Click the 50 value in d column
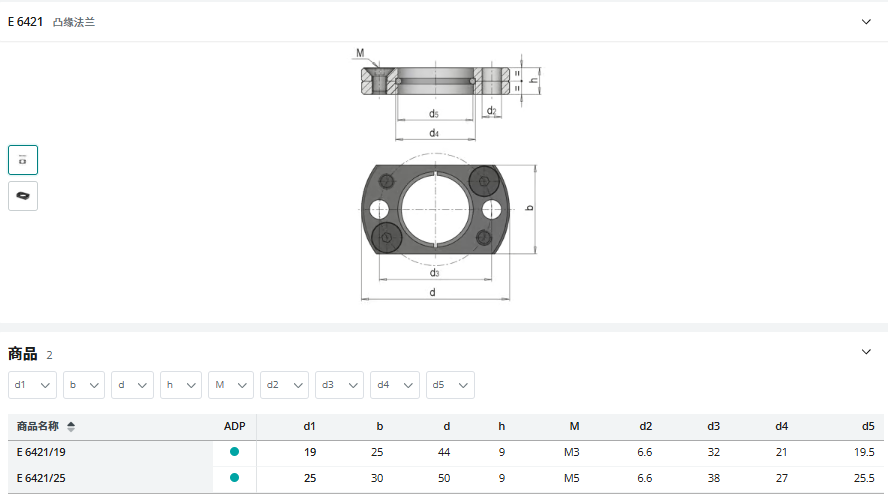Image resolution: width=888 pixels, height=494 pixels. coord(444,478)
